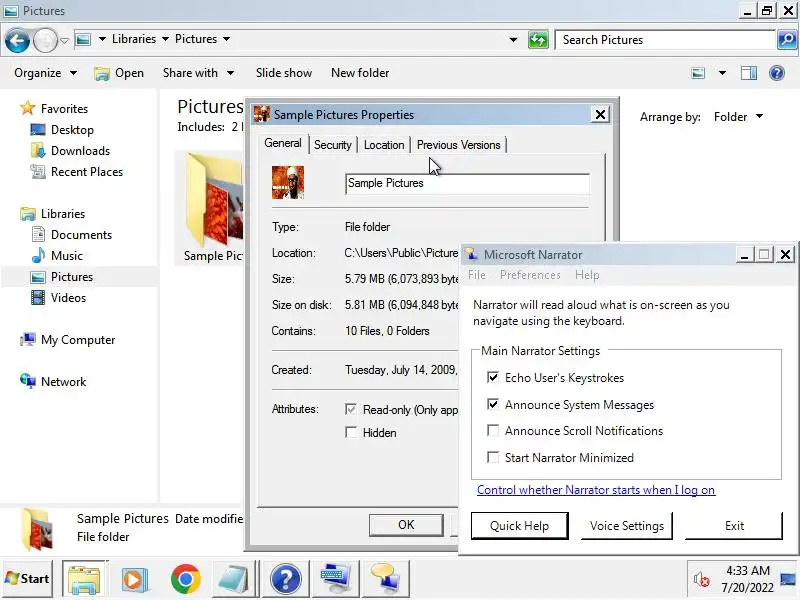Screen dimensions: 800x600
Task: Check the Hidden attribute checkbox
Action: click(351, 433)
